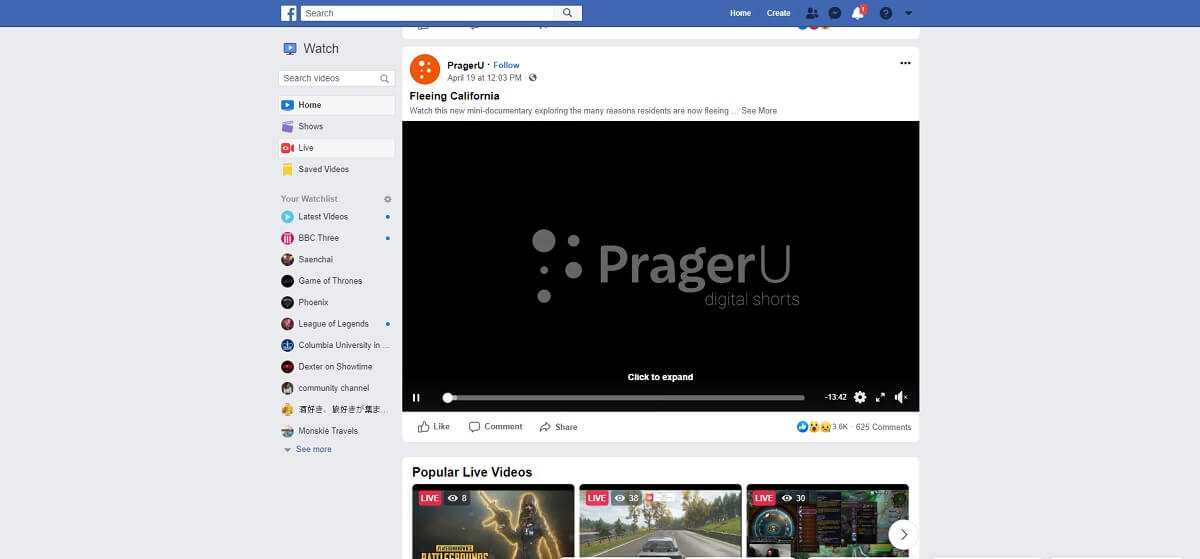Go to Home in the top bar

pyautogui.click(x=740, y=13)
